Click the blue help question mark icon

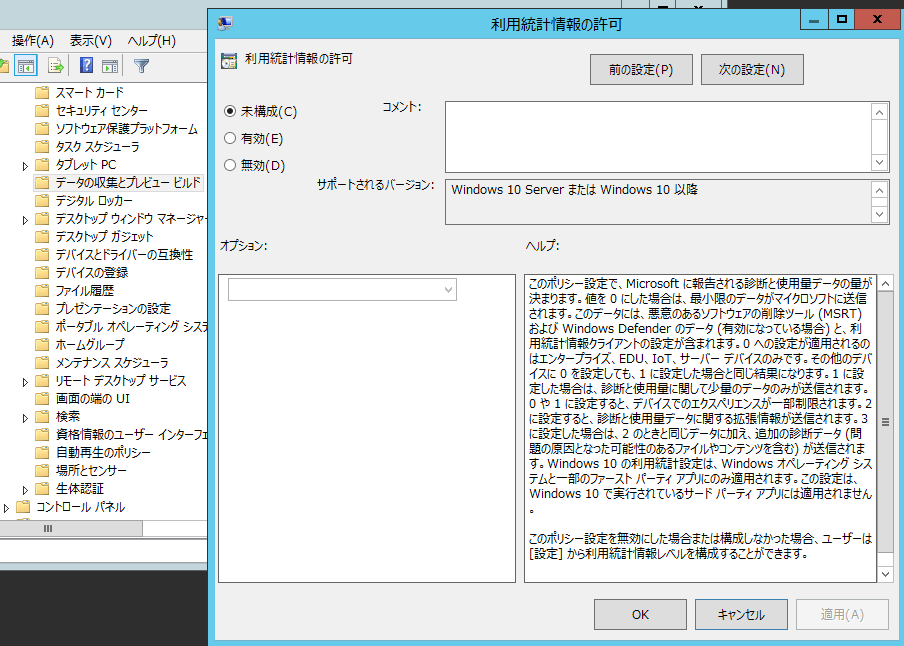coord(86,65)
